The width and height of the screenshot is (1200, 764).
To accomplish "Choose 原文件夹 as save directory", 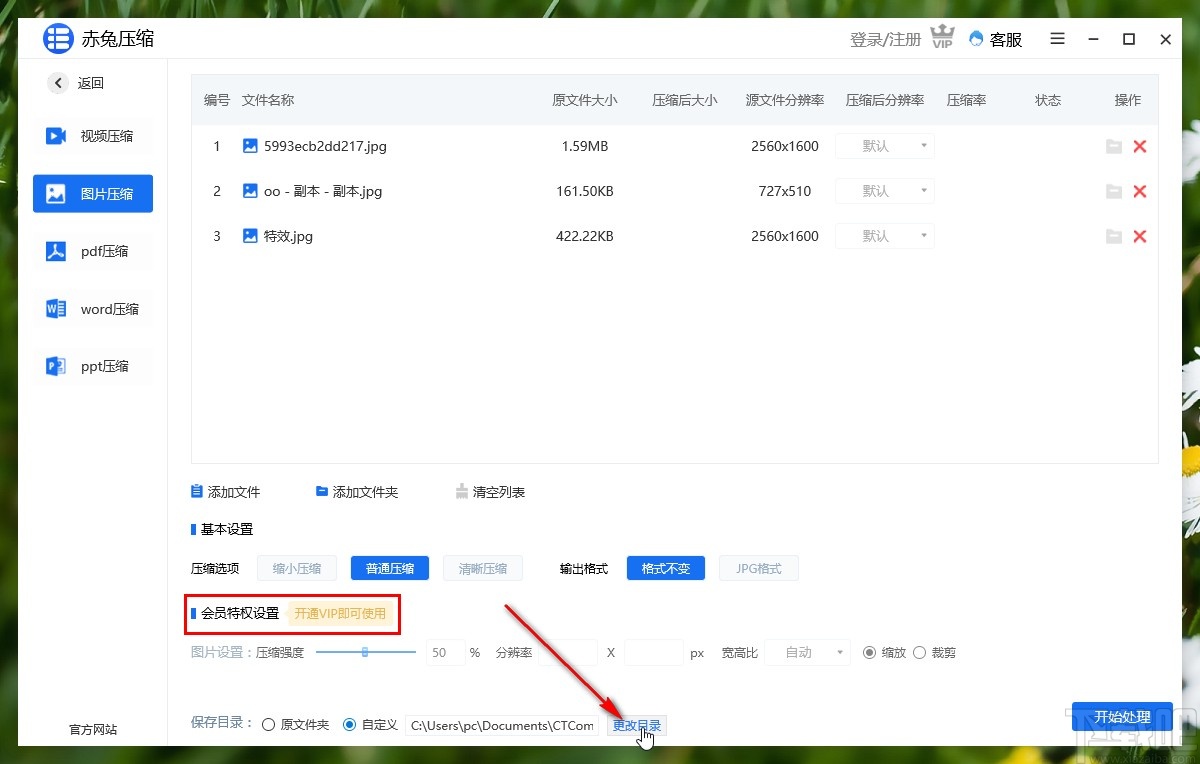I will [x=268, y=725].
